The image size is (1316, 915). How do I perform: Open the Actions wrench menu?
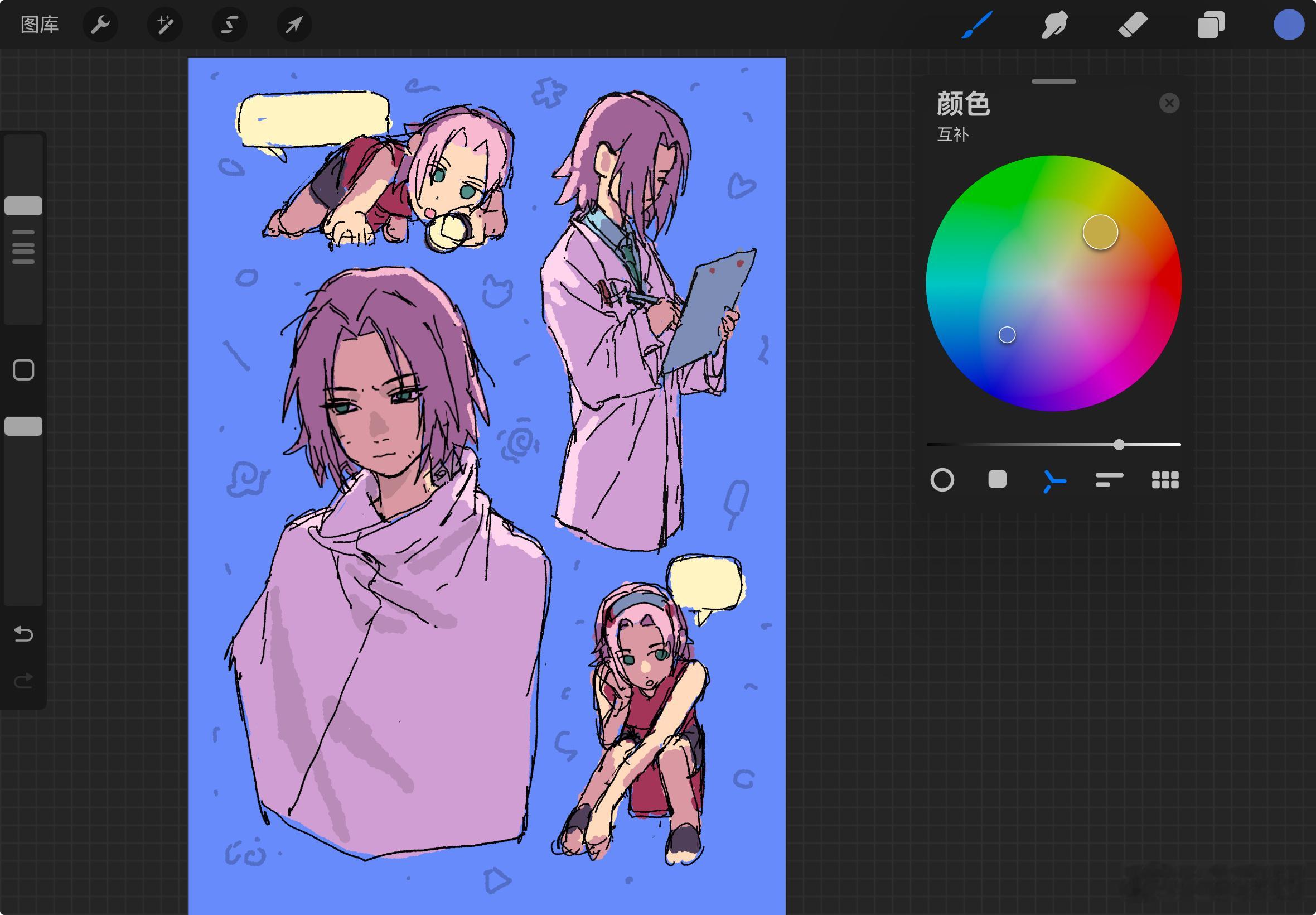coord(100,25)
